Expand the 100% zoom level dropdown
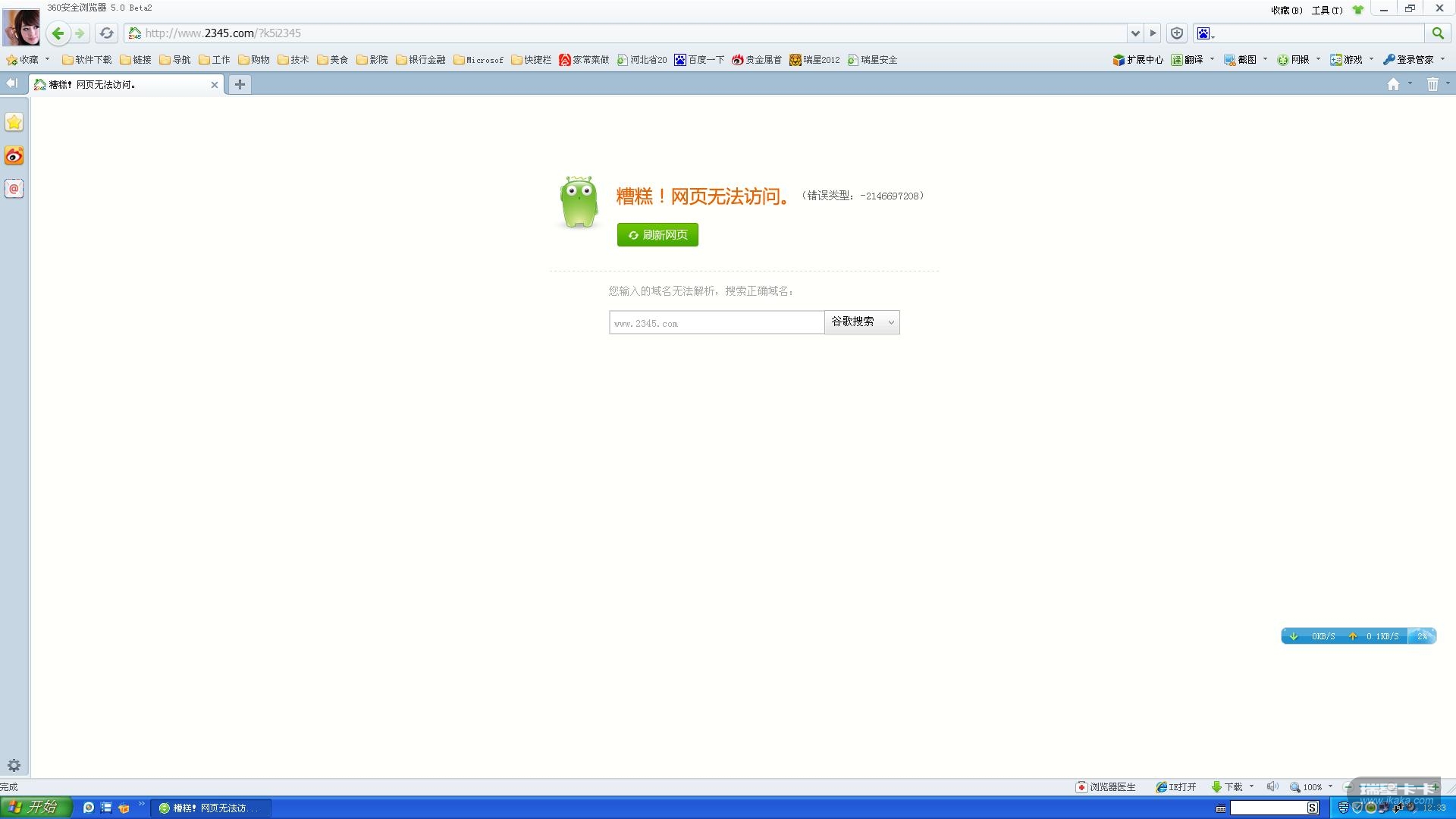1456x819 pixels. [1330, 786]
